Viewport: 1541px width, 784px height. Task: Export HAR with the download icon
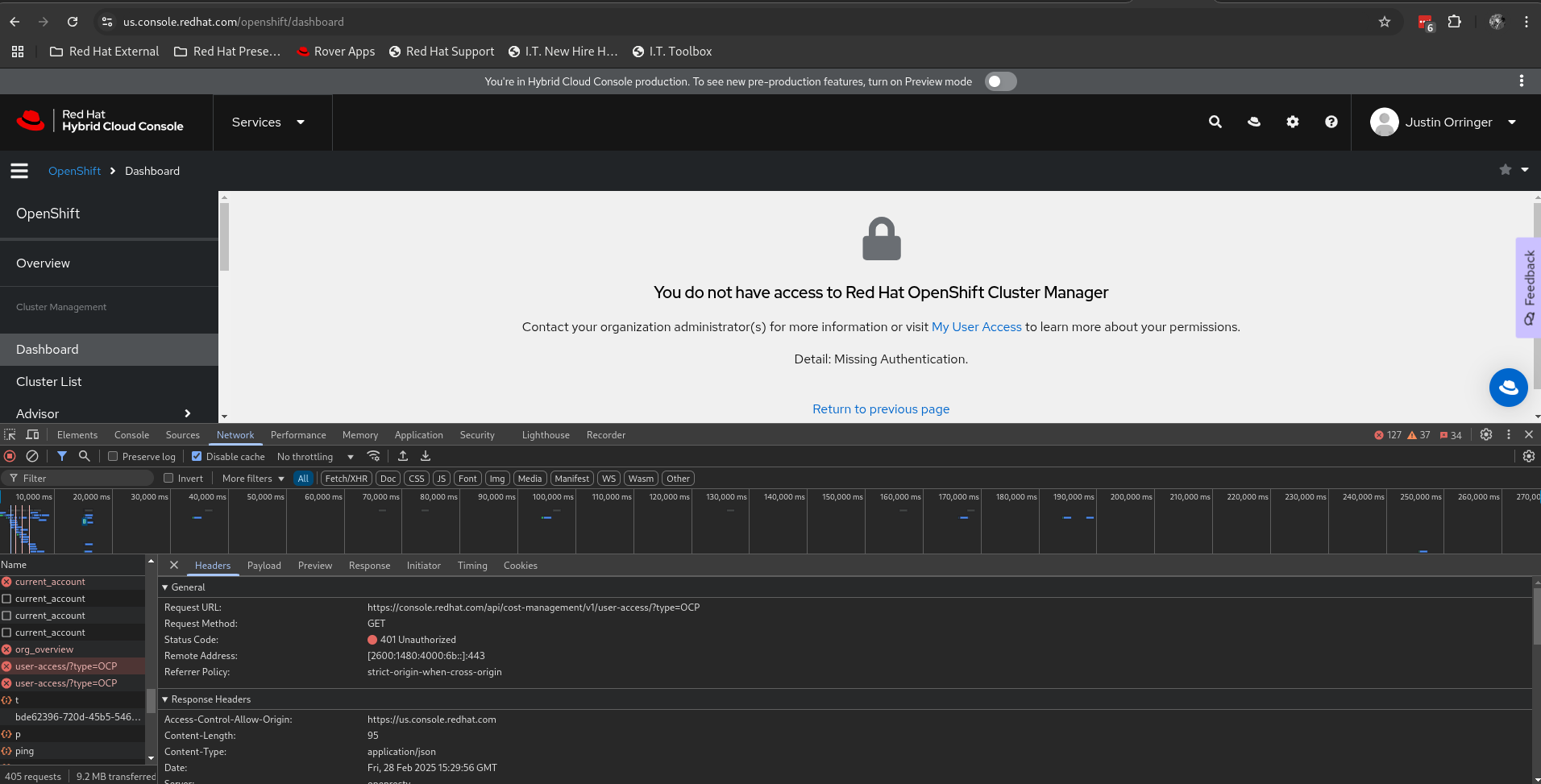(426, 456)
